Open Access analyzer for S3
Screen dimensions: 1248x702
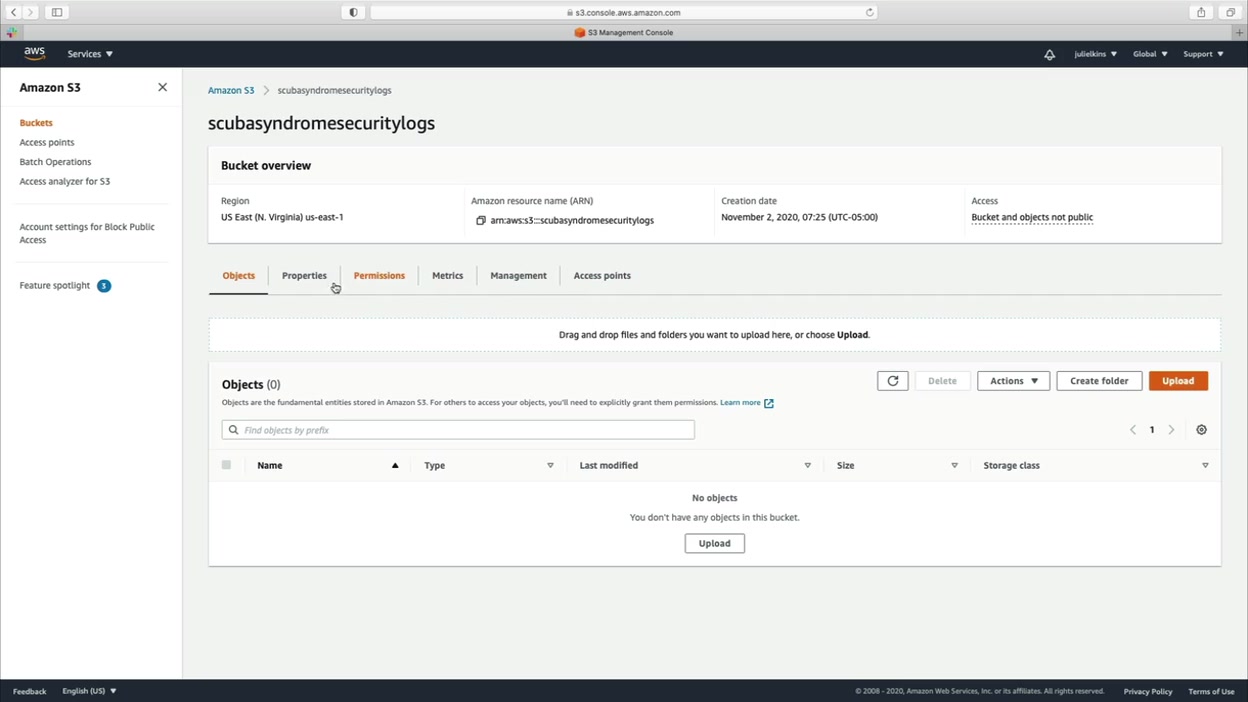point(65,182)
